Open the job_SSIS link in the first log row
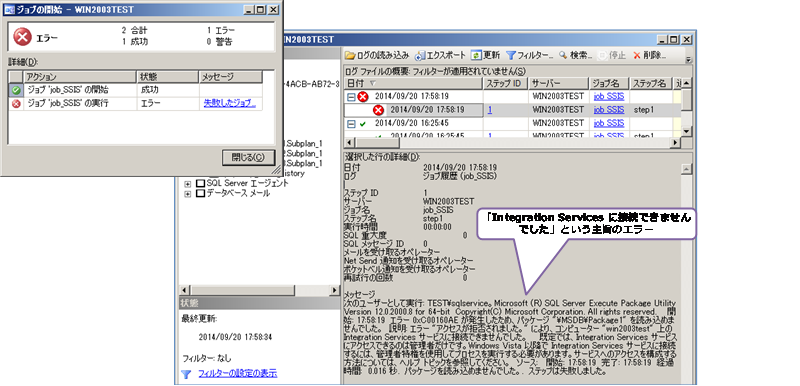This screenshot has height=386, width=800. click(609, 96)
